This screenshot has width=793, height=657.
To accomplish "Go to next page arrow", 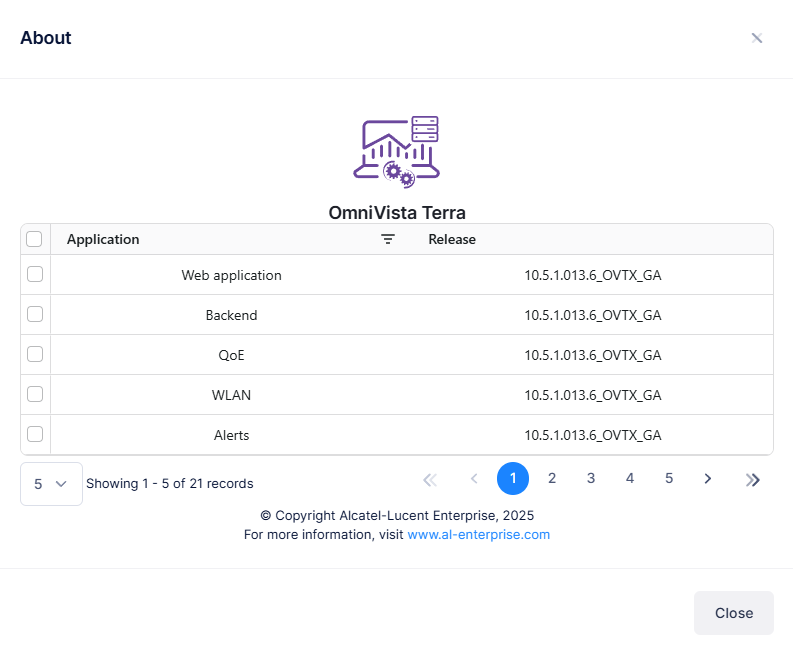I will click(x=708, y=479).
